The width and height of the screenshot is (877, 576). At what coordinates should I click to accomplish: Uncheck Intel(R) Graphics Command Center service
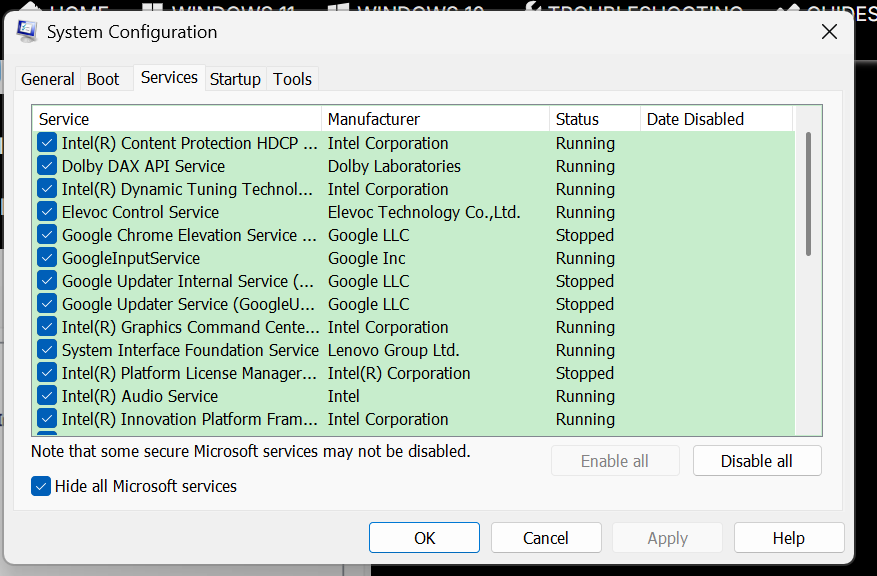46,326
